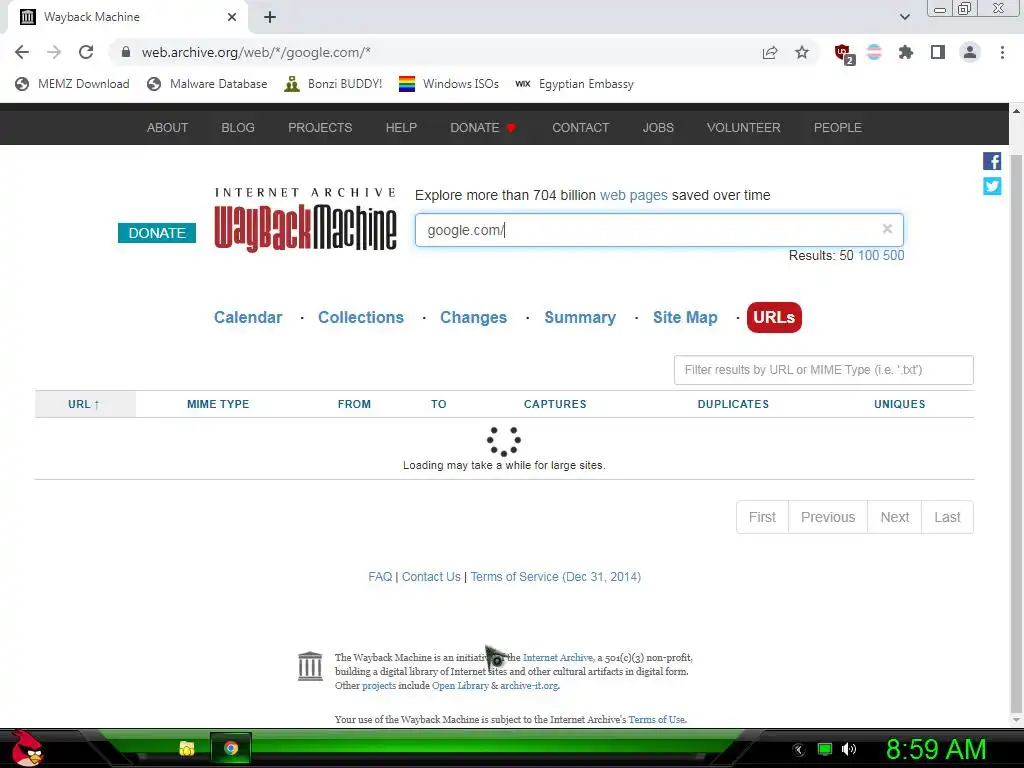Sort by FROM column
Image resolution: width=1024 pixels, height=768 pixels.
coord(354,404)
